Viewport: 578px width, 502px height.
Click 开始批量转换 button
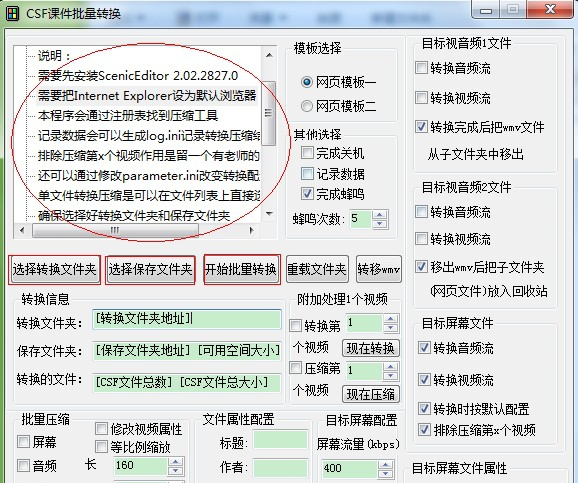point(242,269)
